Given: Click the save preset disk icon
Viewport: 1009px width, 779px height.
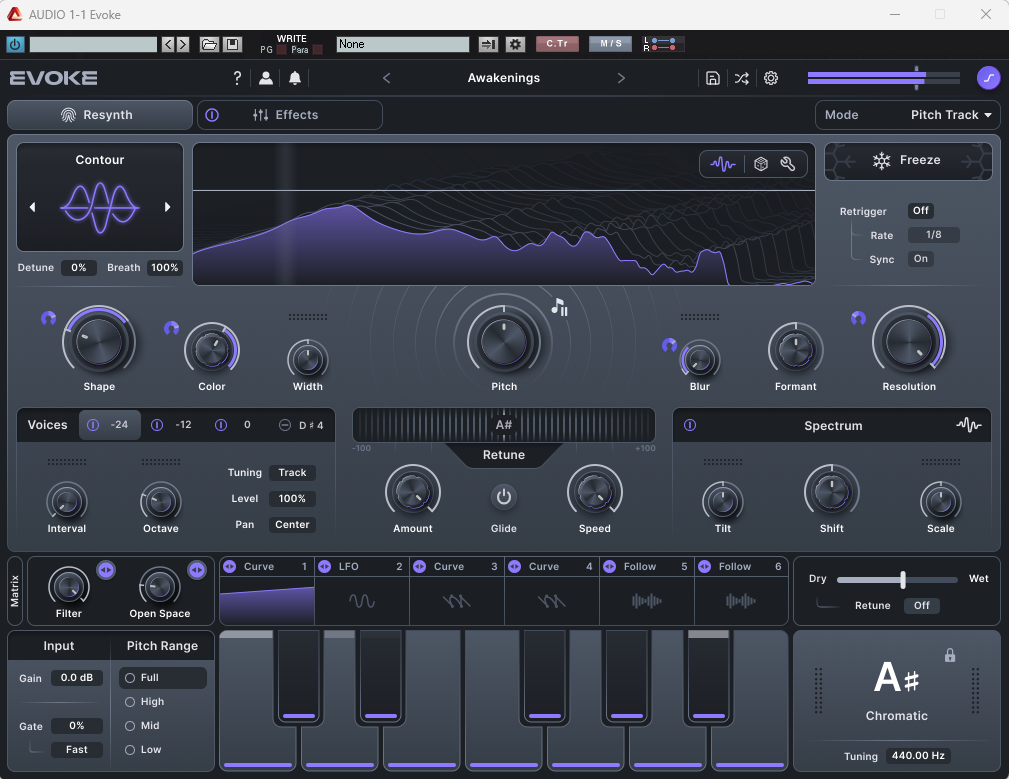Looking at the screenshot, I should [712, 78].
